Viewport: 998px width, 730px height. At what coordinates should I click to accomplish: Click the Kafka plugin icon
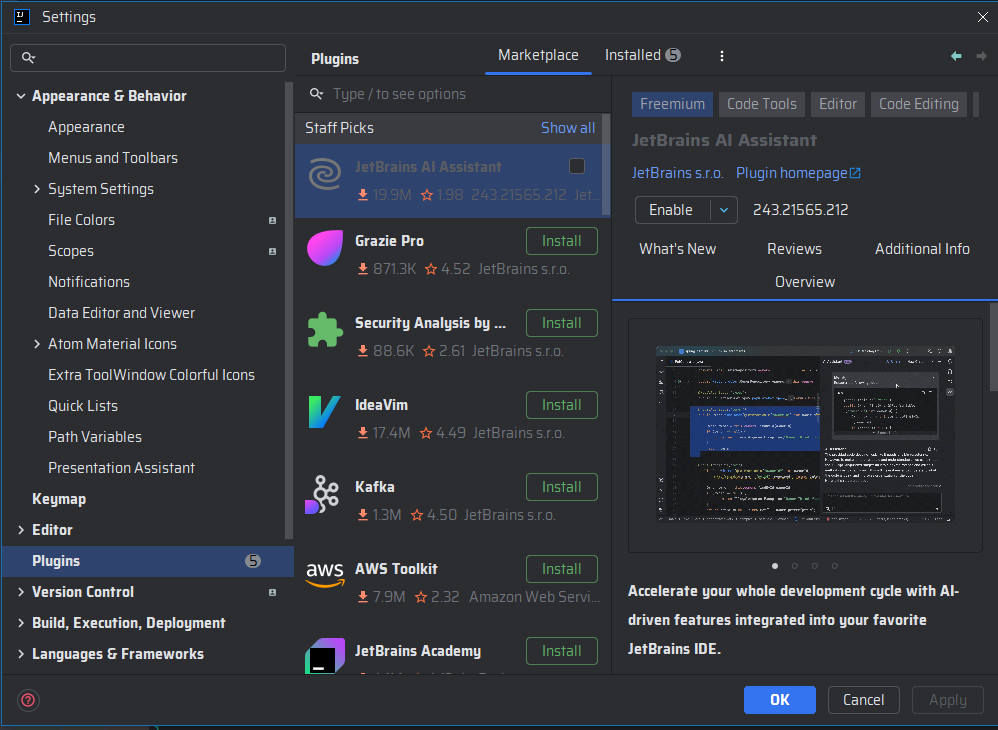tap(324, 494)
